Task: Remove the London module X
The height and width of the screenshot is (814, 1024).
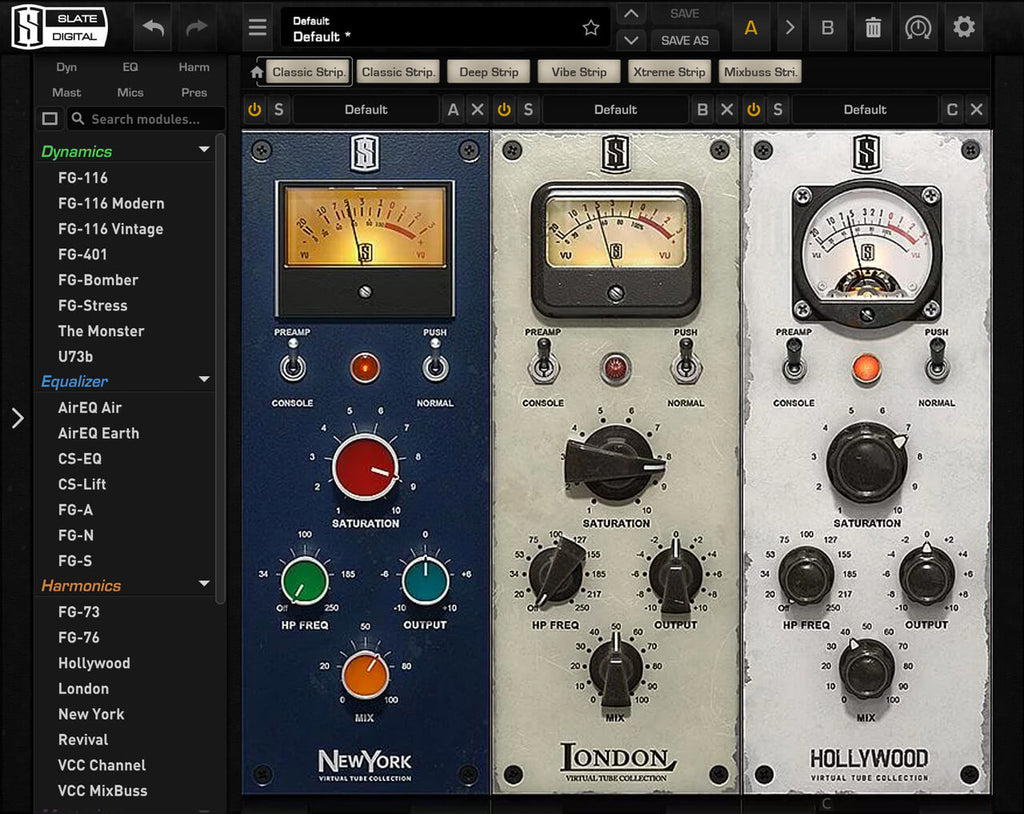Action: pos(727,110)
